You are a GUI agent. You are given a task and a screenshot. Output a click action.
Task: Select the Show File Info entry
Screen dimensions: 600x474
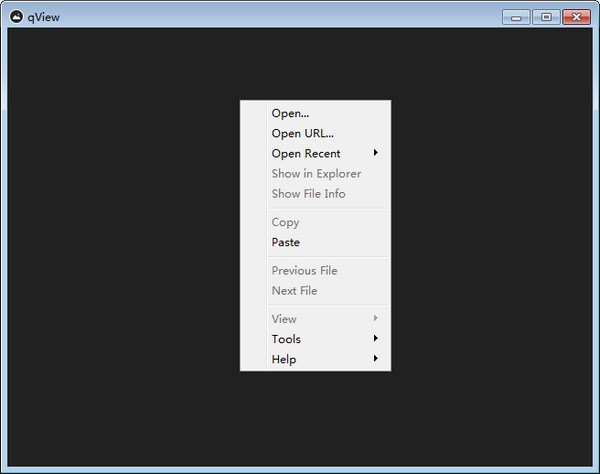tap(308, 193)
